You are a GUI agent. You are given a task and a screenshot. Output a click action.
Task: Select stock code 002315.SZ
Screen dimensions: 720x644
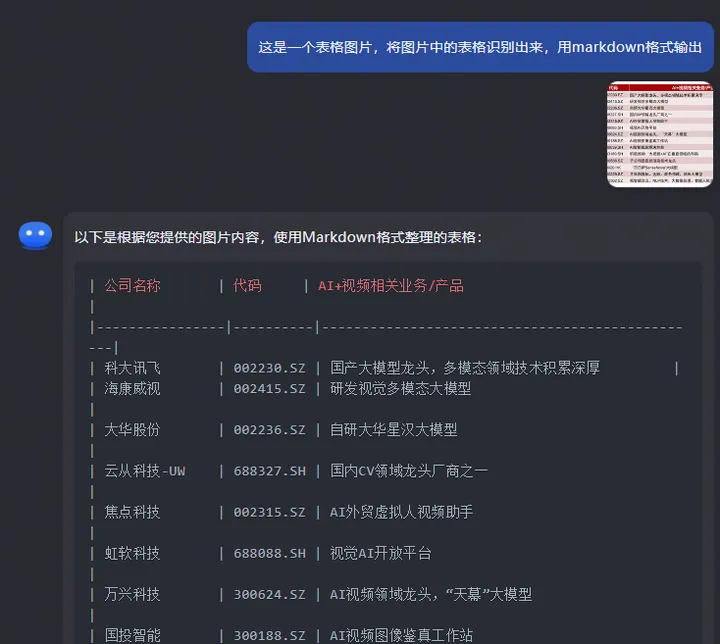269,512
